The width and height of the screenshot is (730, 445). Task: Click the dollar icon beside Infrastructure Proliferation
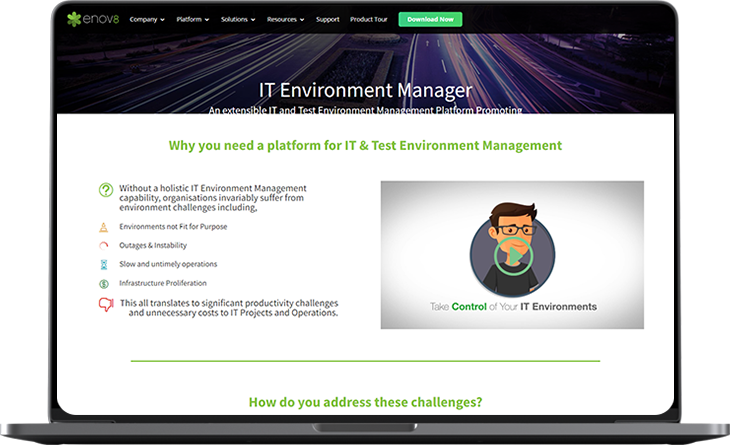104,283
